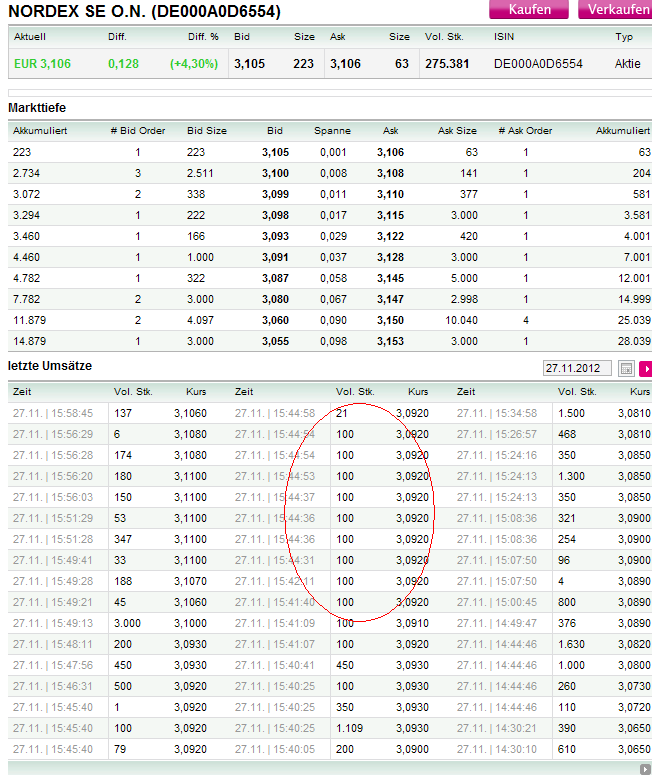Click bid price 3,100 in Markttiefe
This screenshot has width=652, height=775.
click(x=275, y=173)
